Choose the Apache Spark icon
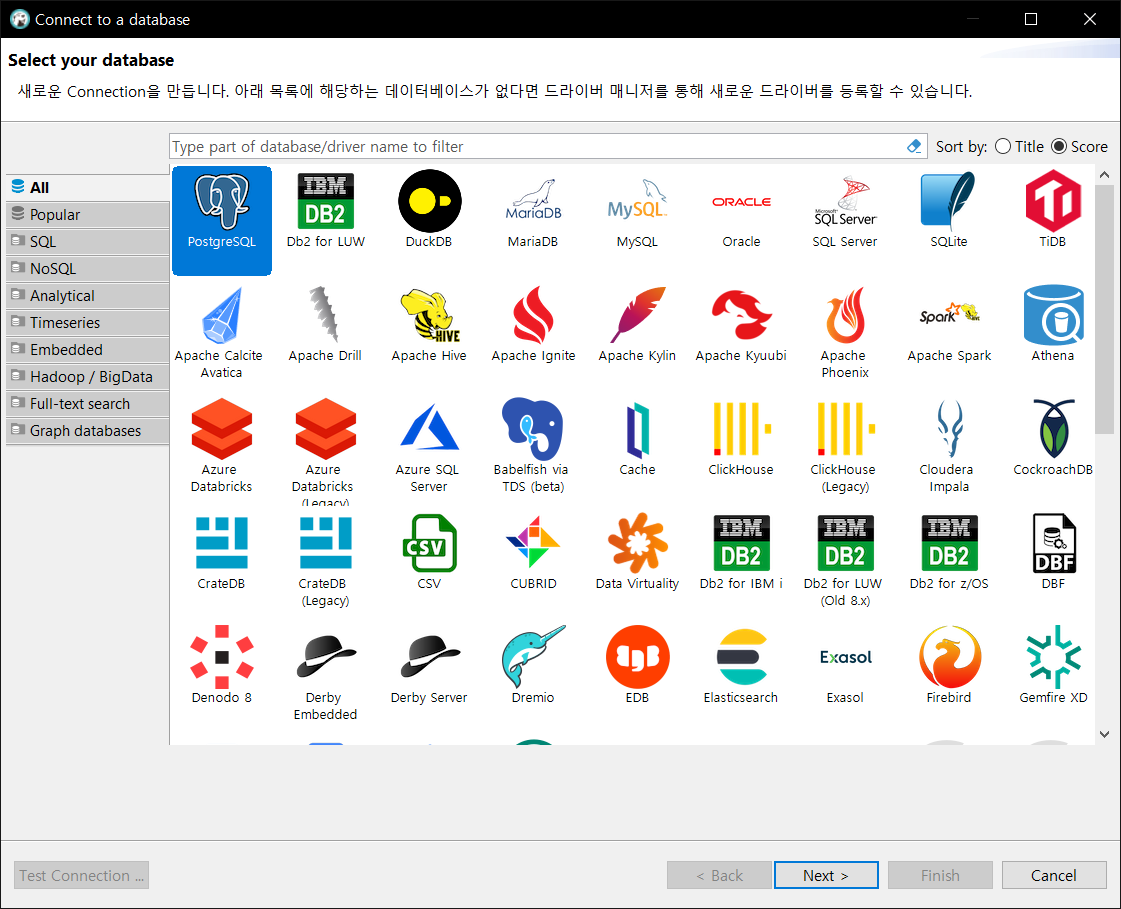Viewport: 1121px width, 909px height. point(949,315)
